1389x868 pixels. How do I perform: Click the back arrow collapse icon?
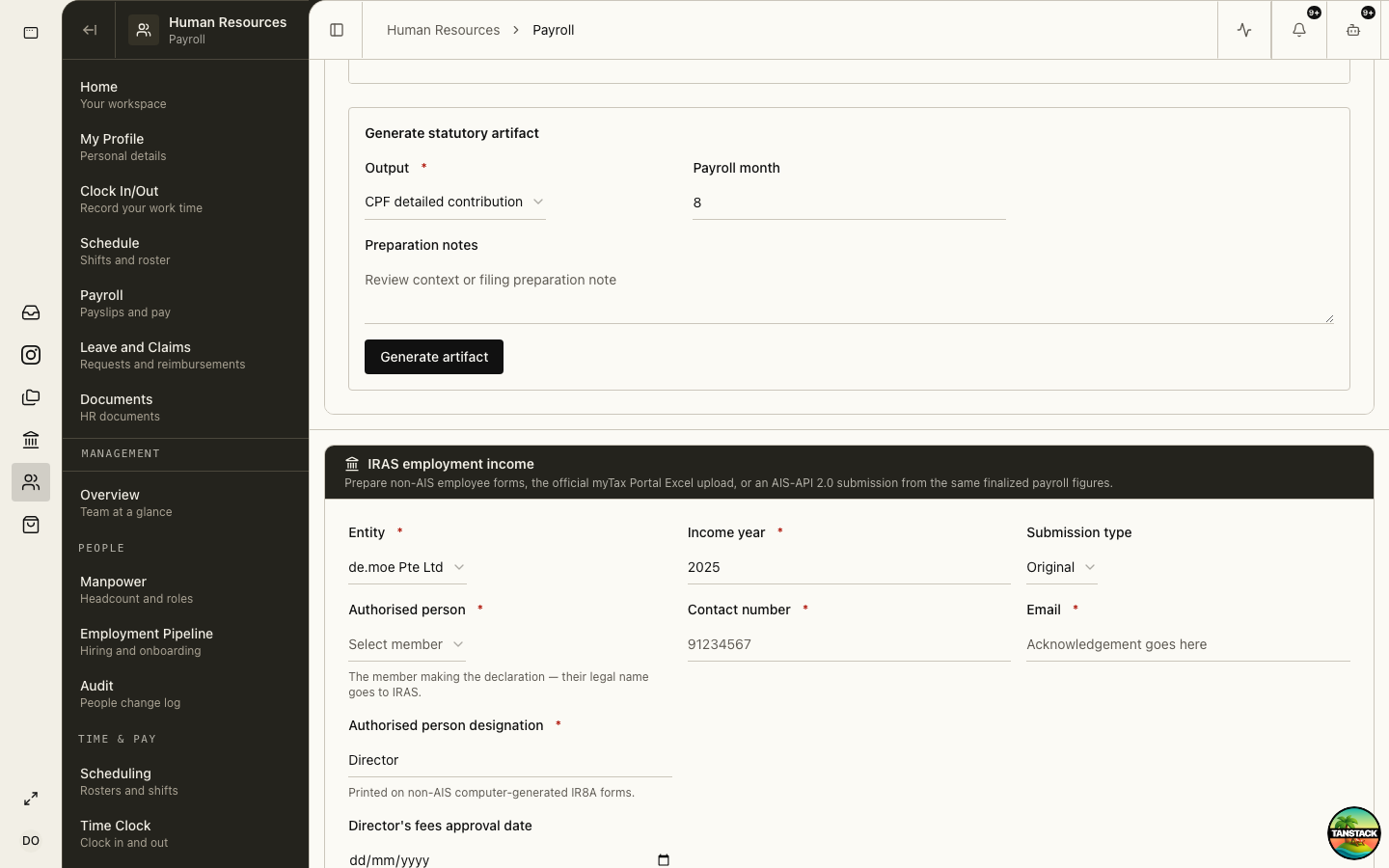(x=90, y=30)
